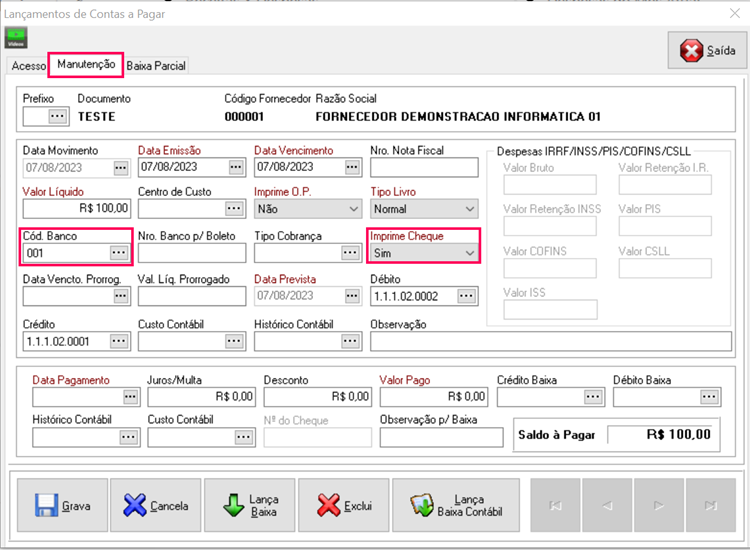Open the Baixa Parcial tab
Viewport: 750px width, 550px height.
coord(156,66)
